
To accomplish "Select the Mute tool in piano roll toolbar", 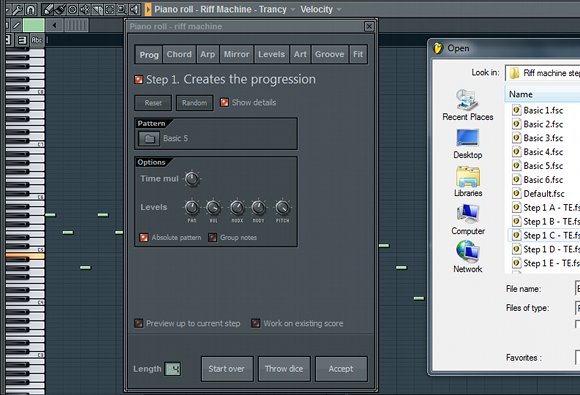I will tap(85, 10).
